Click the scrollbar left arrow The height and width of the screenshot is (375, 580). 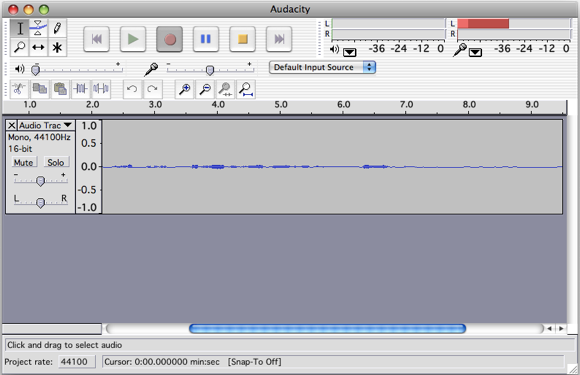point(550,328)
